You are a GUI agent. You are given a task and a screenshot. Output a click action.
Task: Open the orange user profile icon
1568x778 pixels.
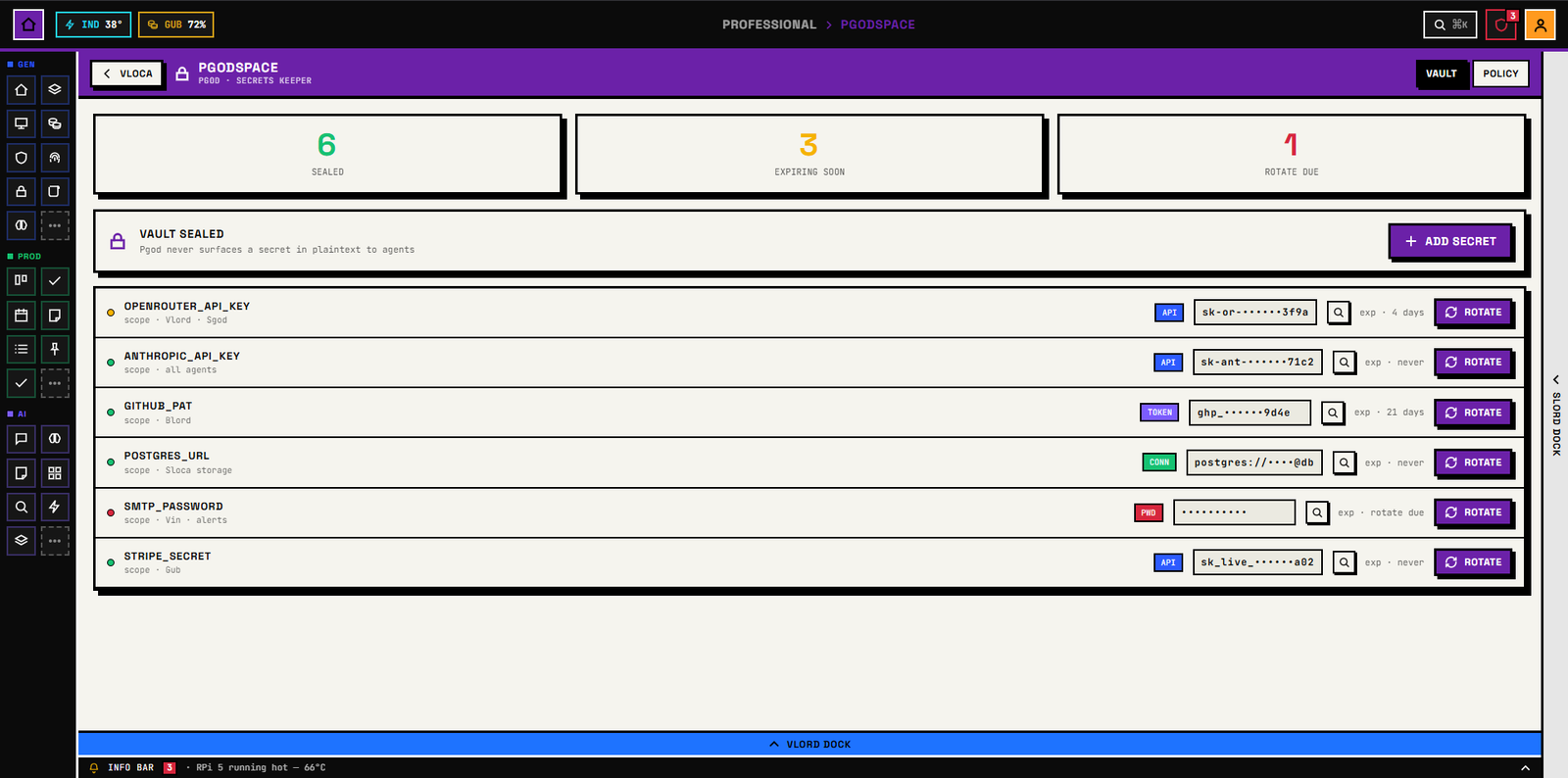(1540, 24)
